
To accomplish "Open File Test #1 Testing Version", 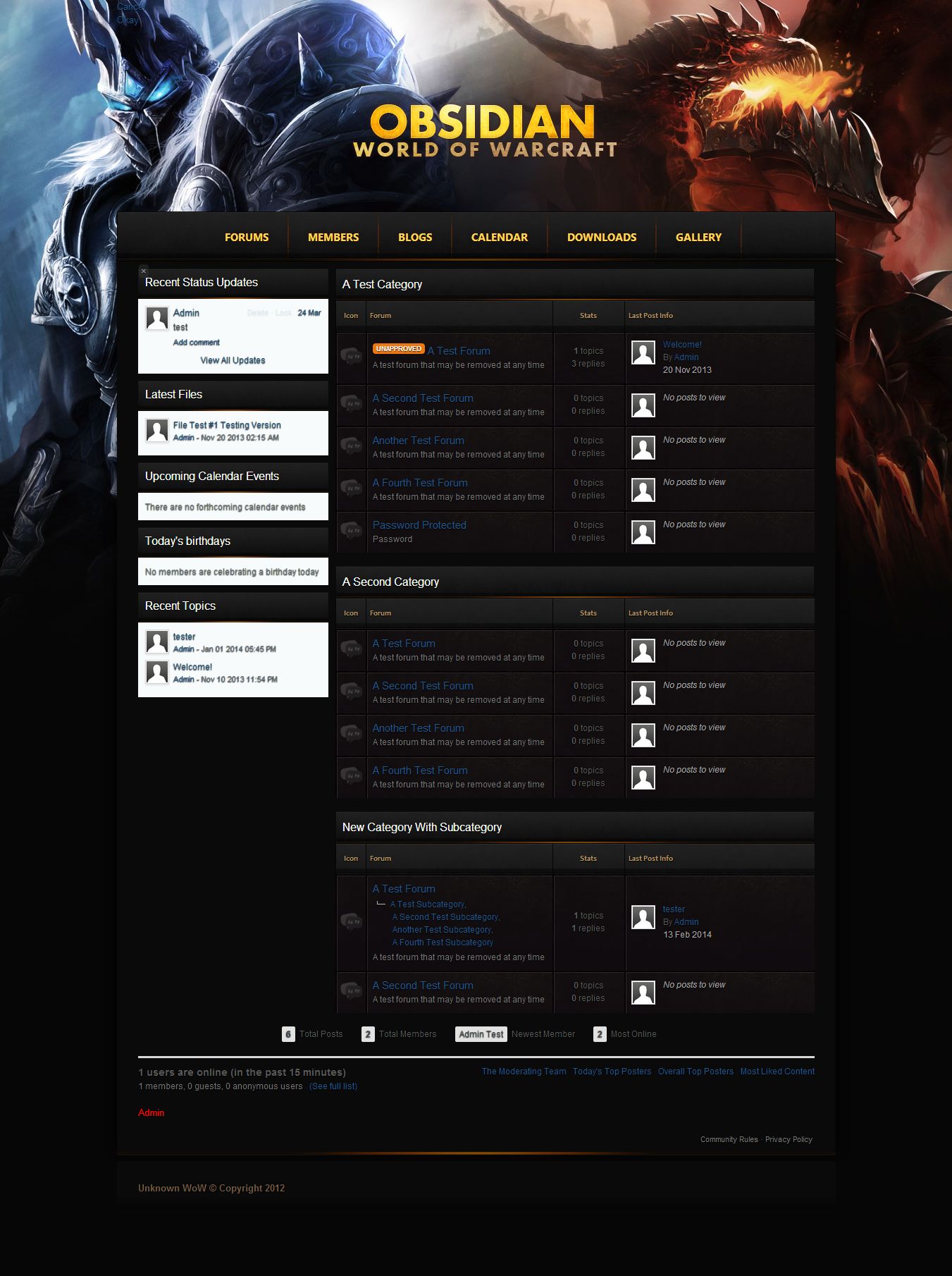I will (x=227, y=425).
